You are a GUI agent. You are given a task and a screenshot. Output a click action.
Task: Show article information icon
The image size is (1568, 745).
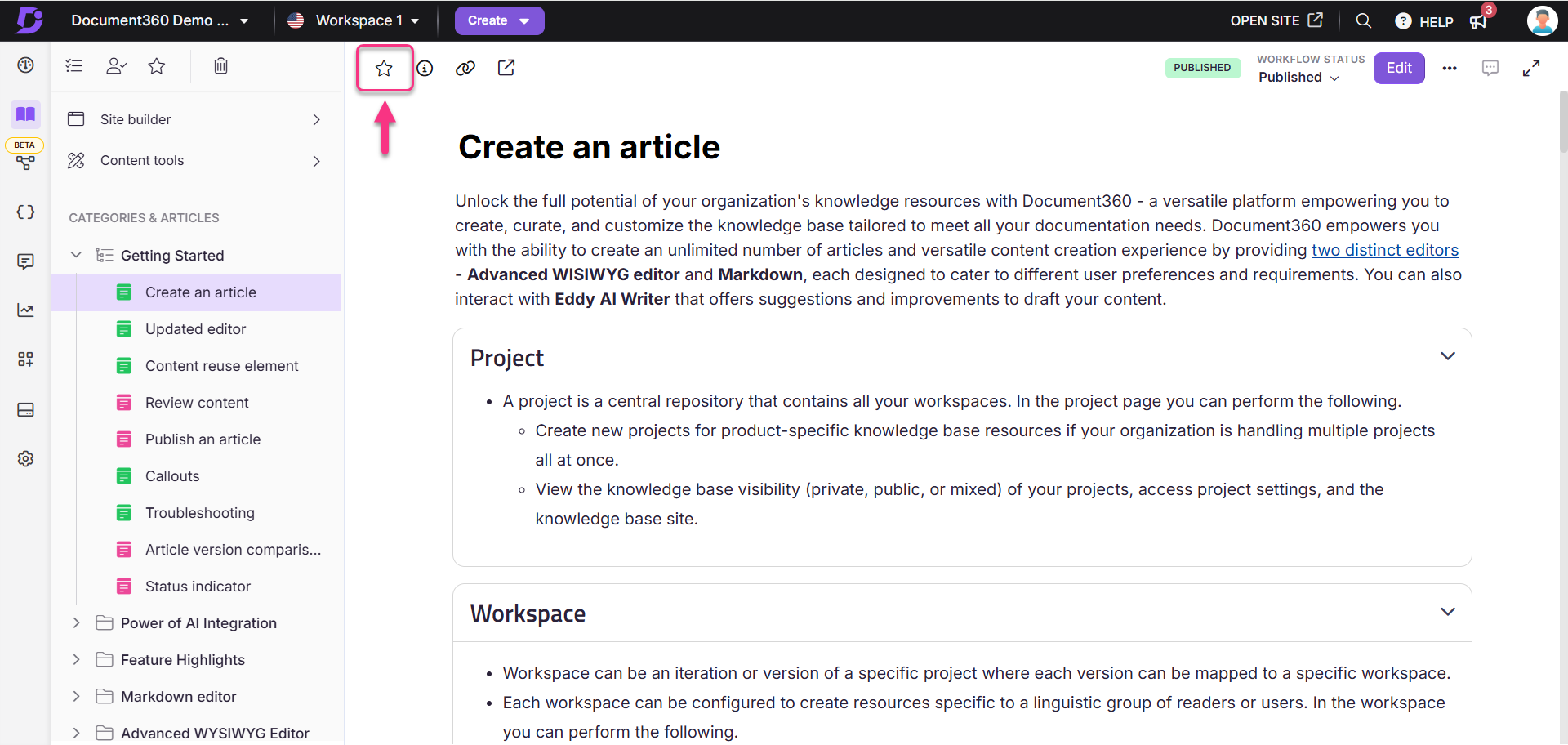tap(425, 68)
